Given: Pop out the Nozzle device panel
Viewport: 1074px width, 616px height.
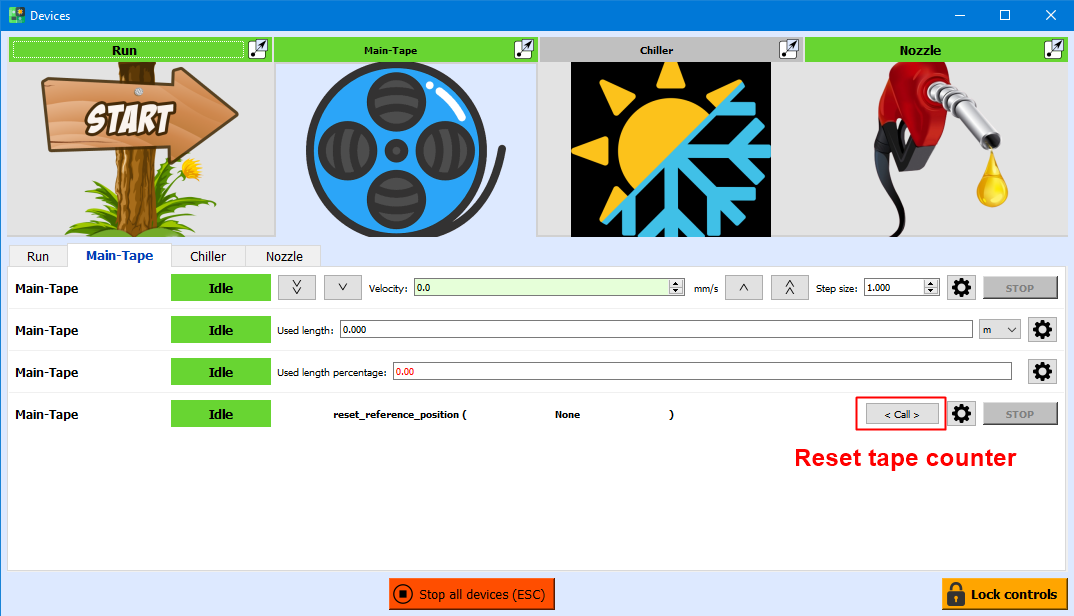Looking at the screenshot, I should coord(1053,49).
